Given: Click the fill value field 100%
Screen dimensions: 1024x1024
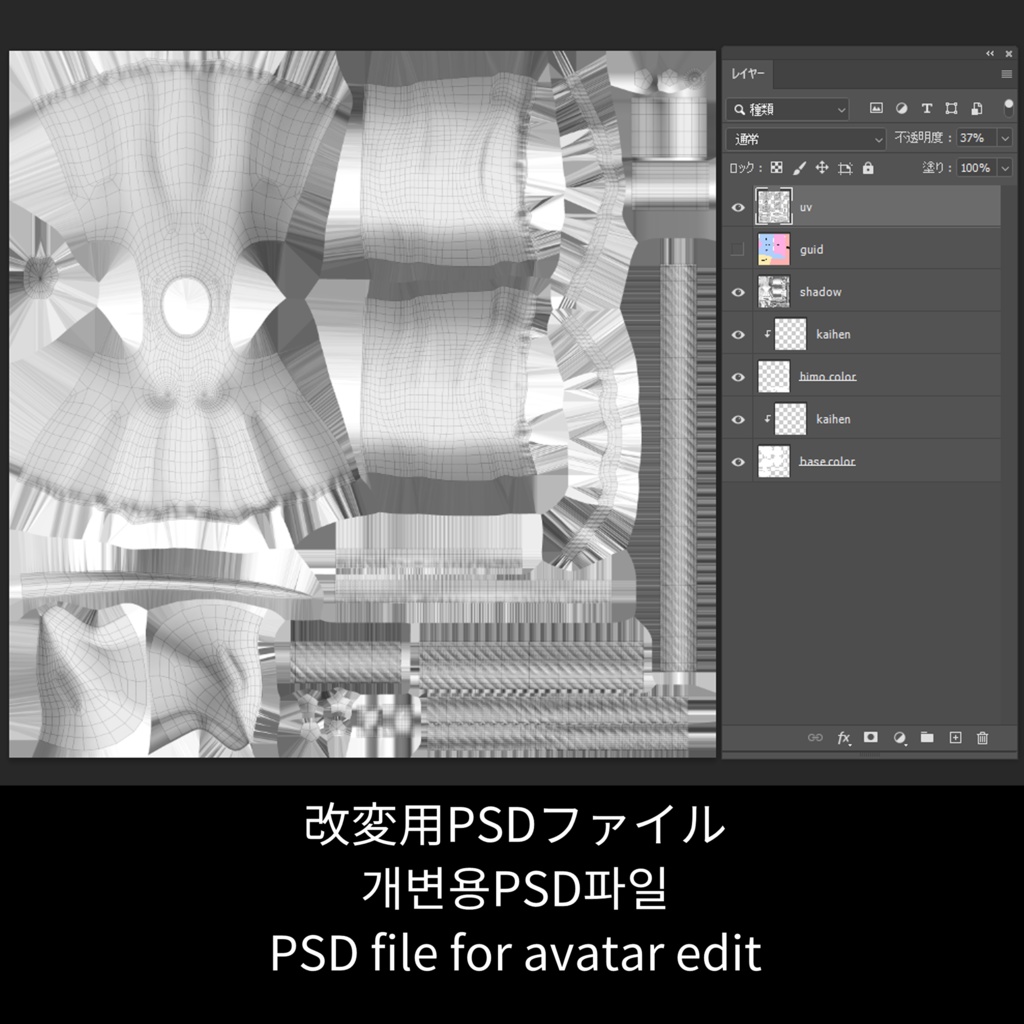Looking at the screenshot, I should click(x=976, y=168).
